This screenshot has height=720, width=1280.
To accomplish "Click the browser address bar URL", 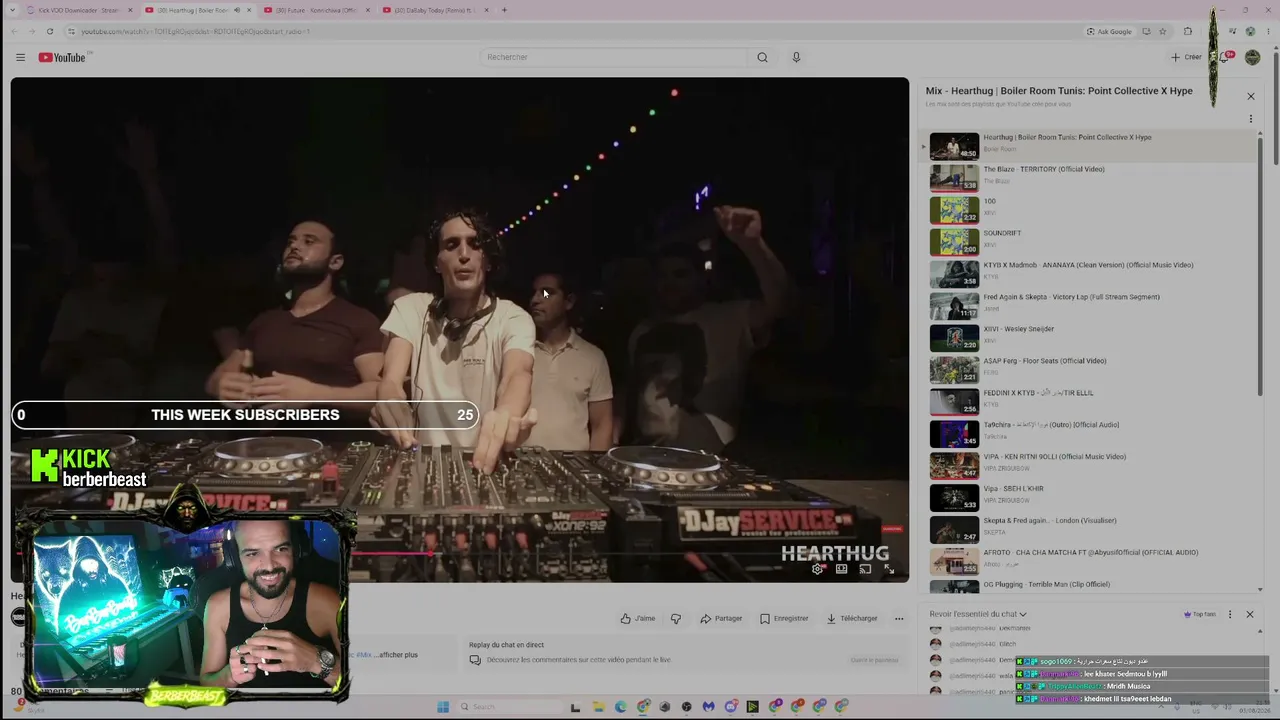I will tap(195, 31).
